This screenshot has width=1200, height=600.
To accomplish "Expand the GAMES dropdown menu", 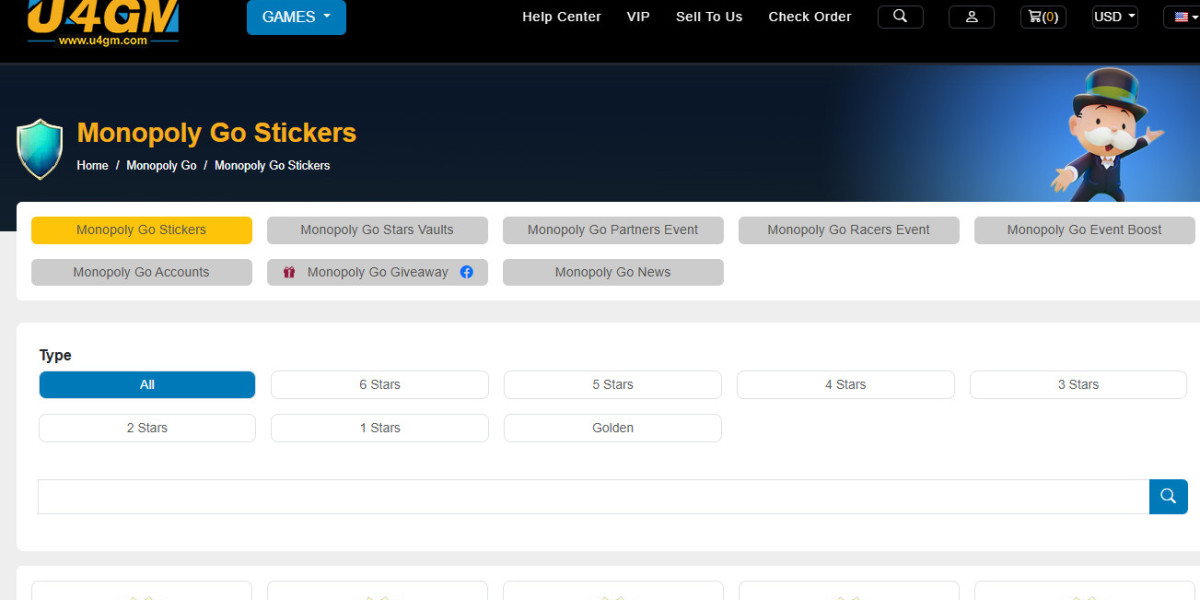I will pyautogui.click(x=296, y=17).
